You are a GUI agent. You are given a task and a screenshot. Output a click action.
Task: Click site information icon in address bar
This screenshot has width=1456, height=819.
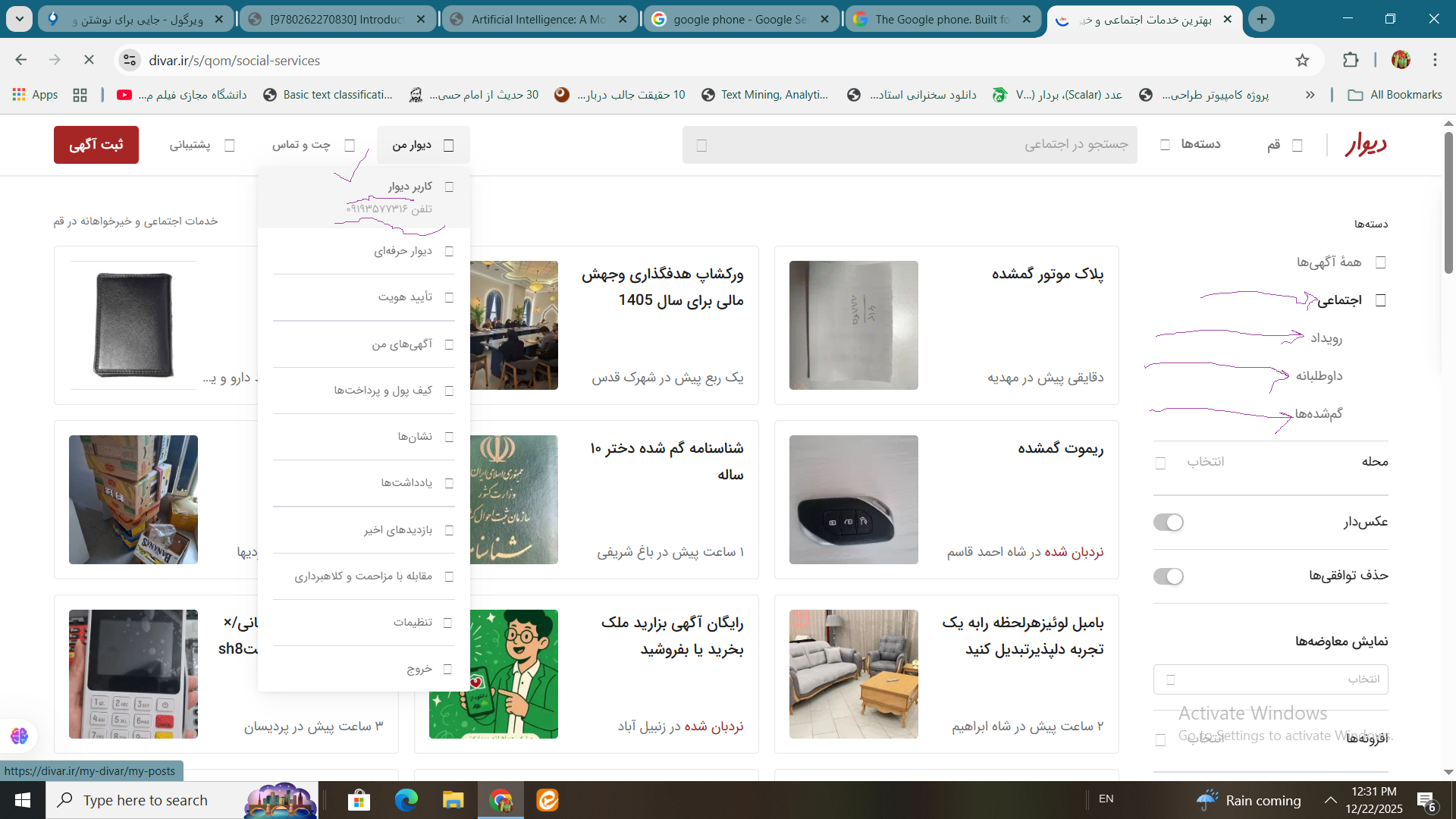[x=130, y=61]
